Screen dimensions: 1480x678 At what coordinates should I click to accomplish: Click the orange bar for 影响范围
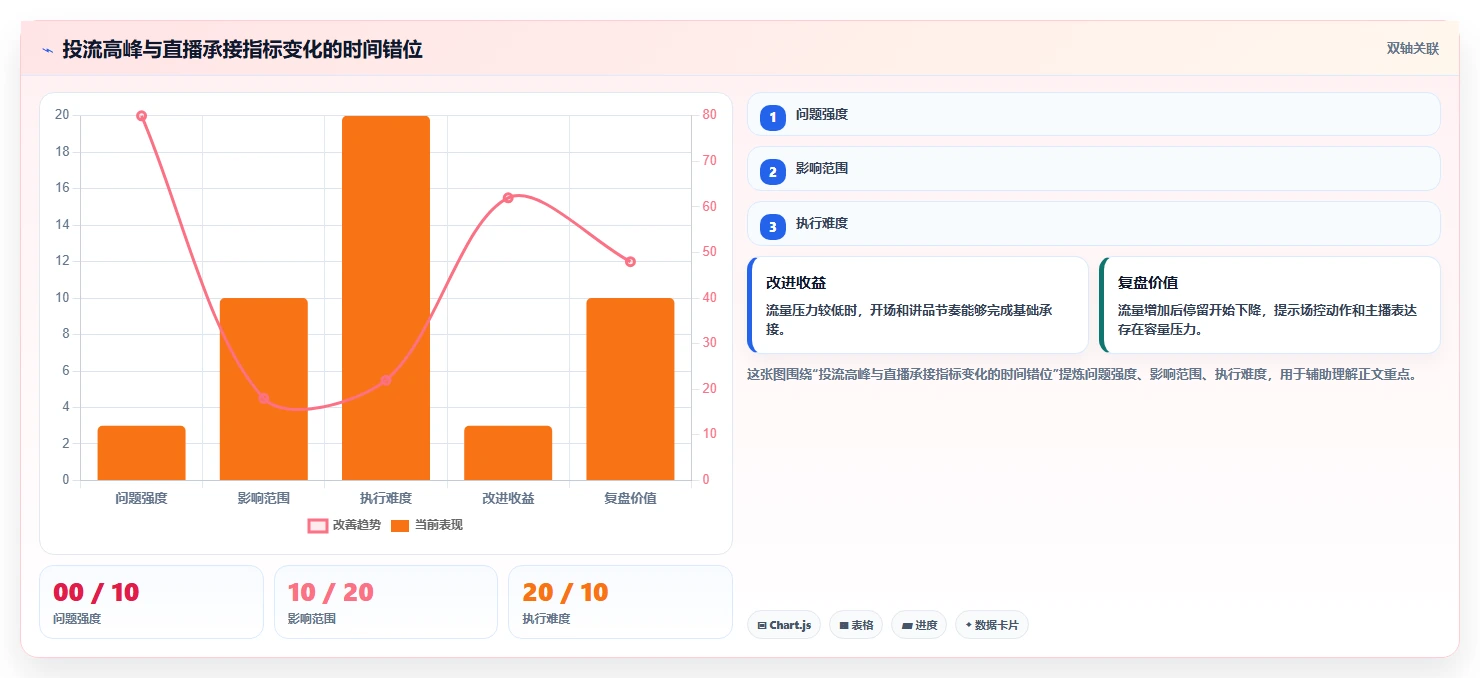coord(264,389)
